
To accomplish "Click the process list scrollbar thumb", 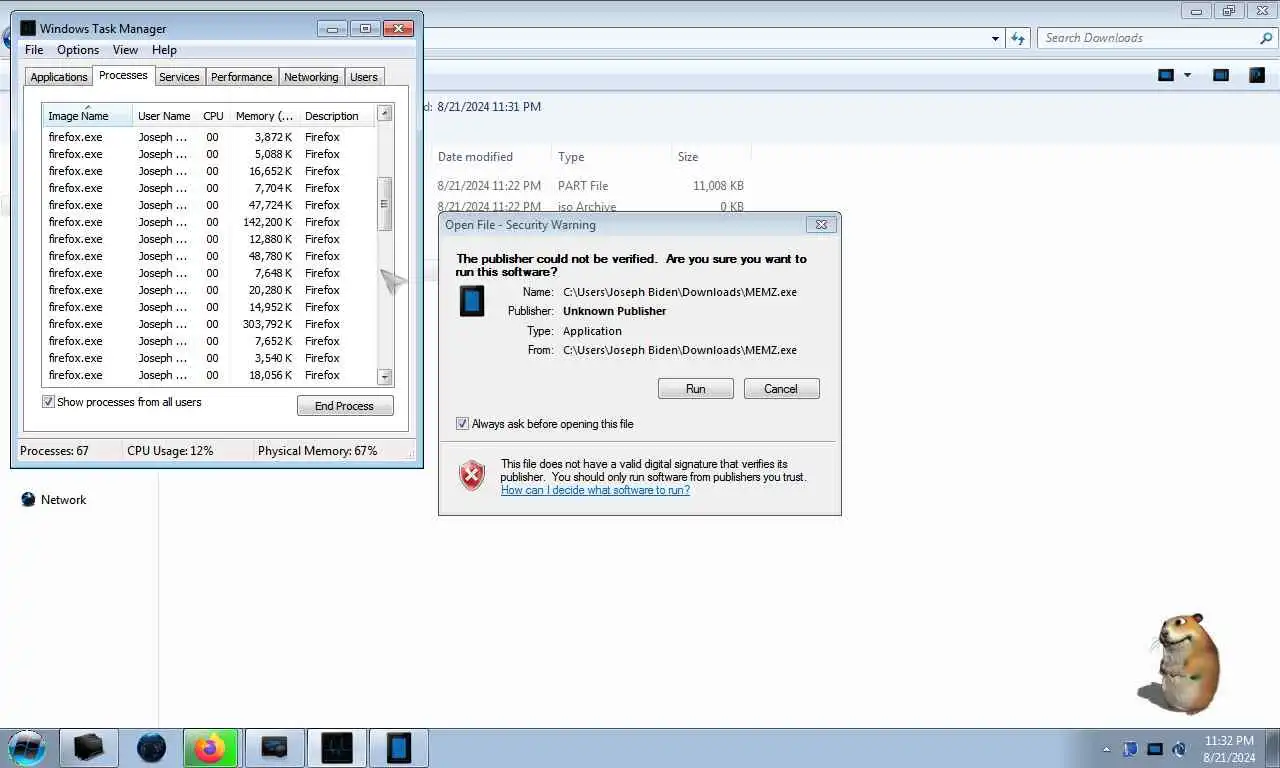I will 384,204.
